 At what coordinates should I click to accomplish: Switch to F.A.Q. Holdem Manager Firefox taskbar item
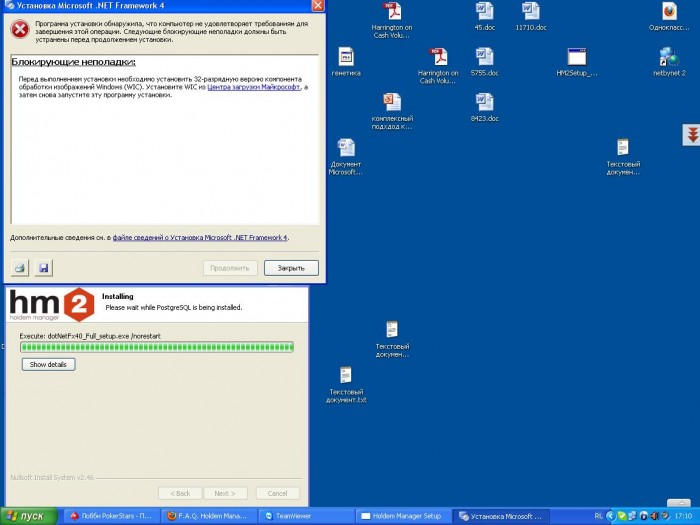point(208,516)
